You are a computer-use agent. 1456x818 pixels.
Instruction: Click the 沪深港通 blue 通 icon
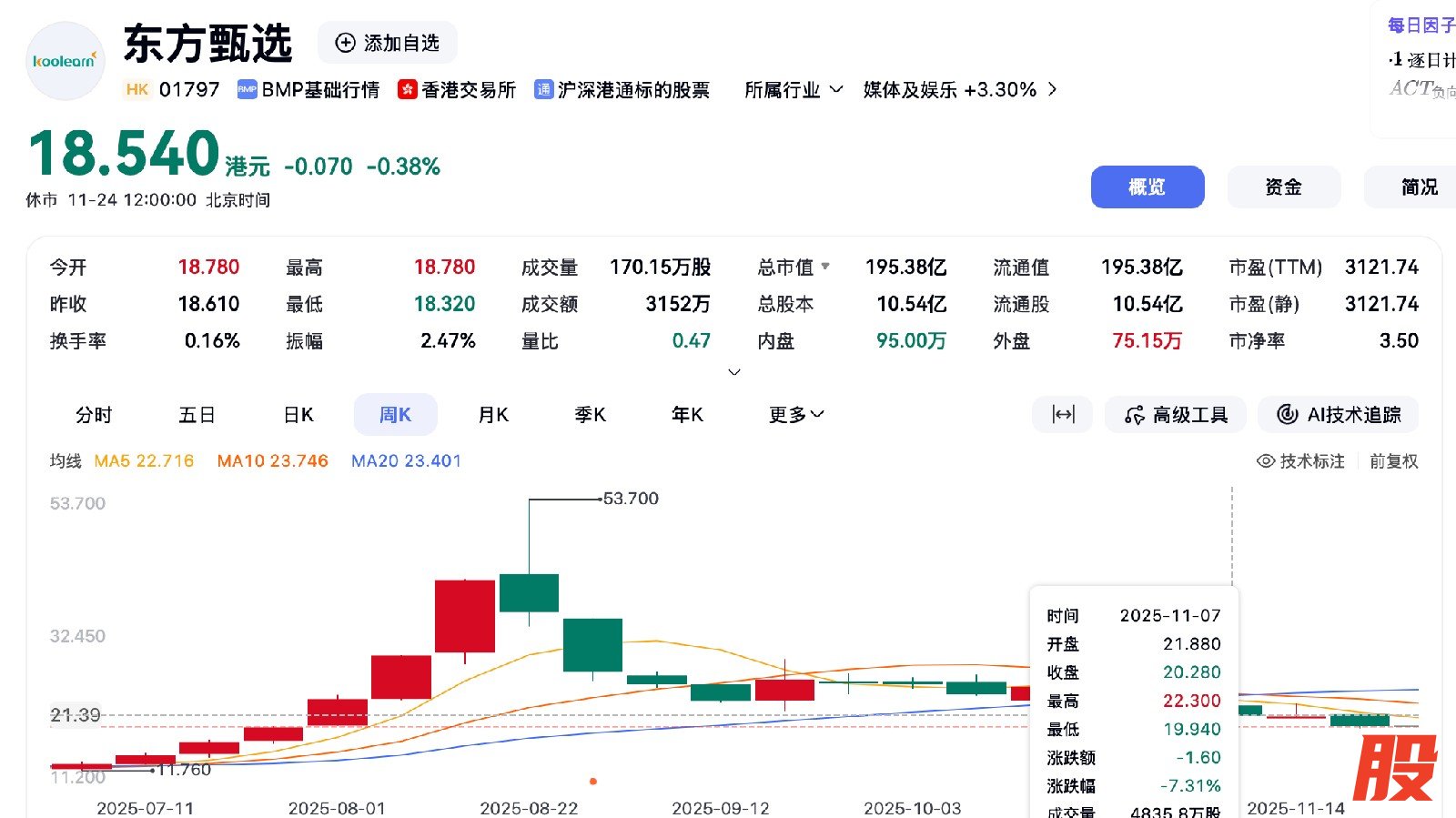tap(543, 89)
